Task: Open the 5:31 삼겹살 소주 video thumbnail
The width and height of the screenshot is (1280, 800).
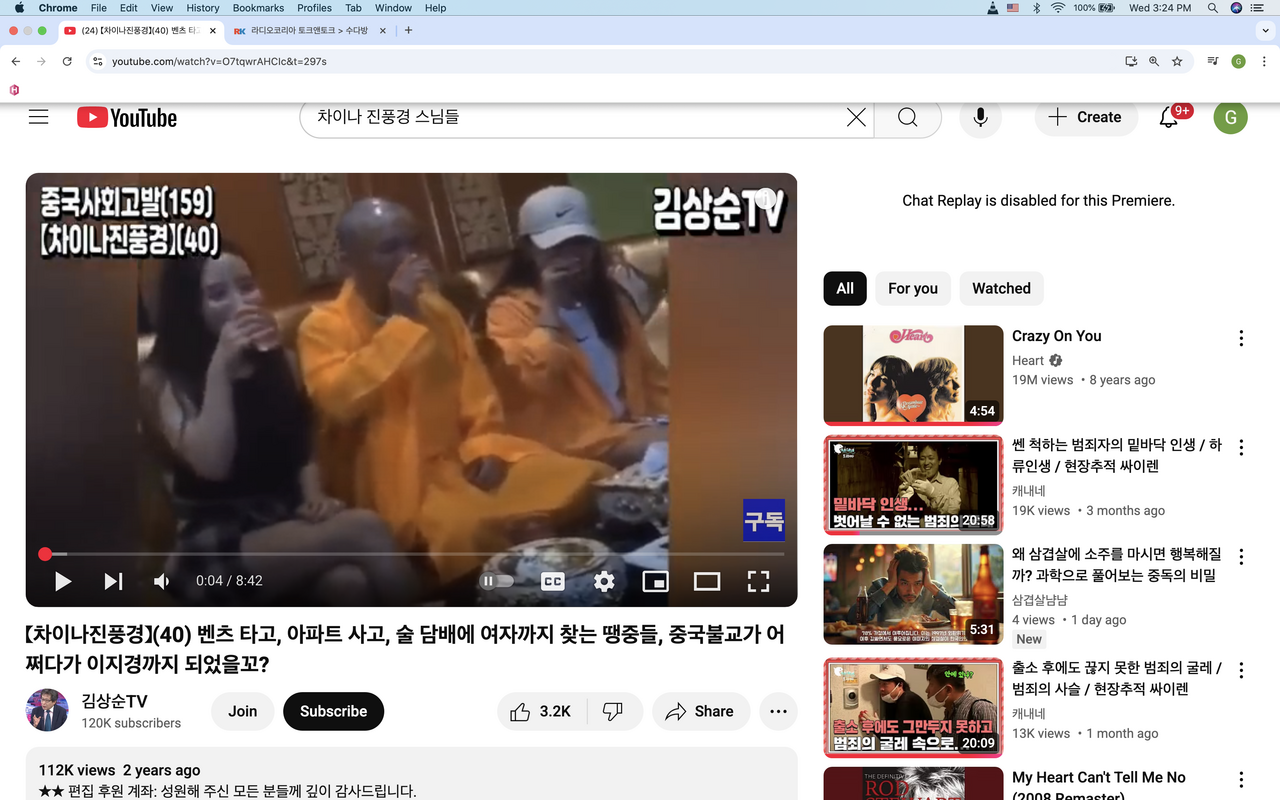Action: click(x=913, y=594)
